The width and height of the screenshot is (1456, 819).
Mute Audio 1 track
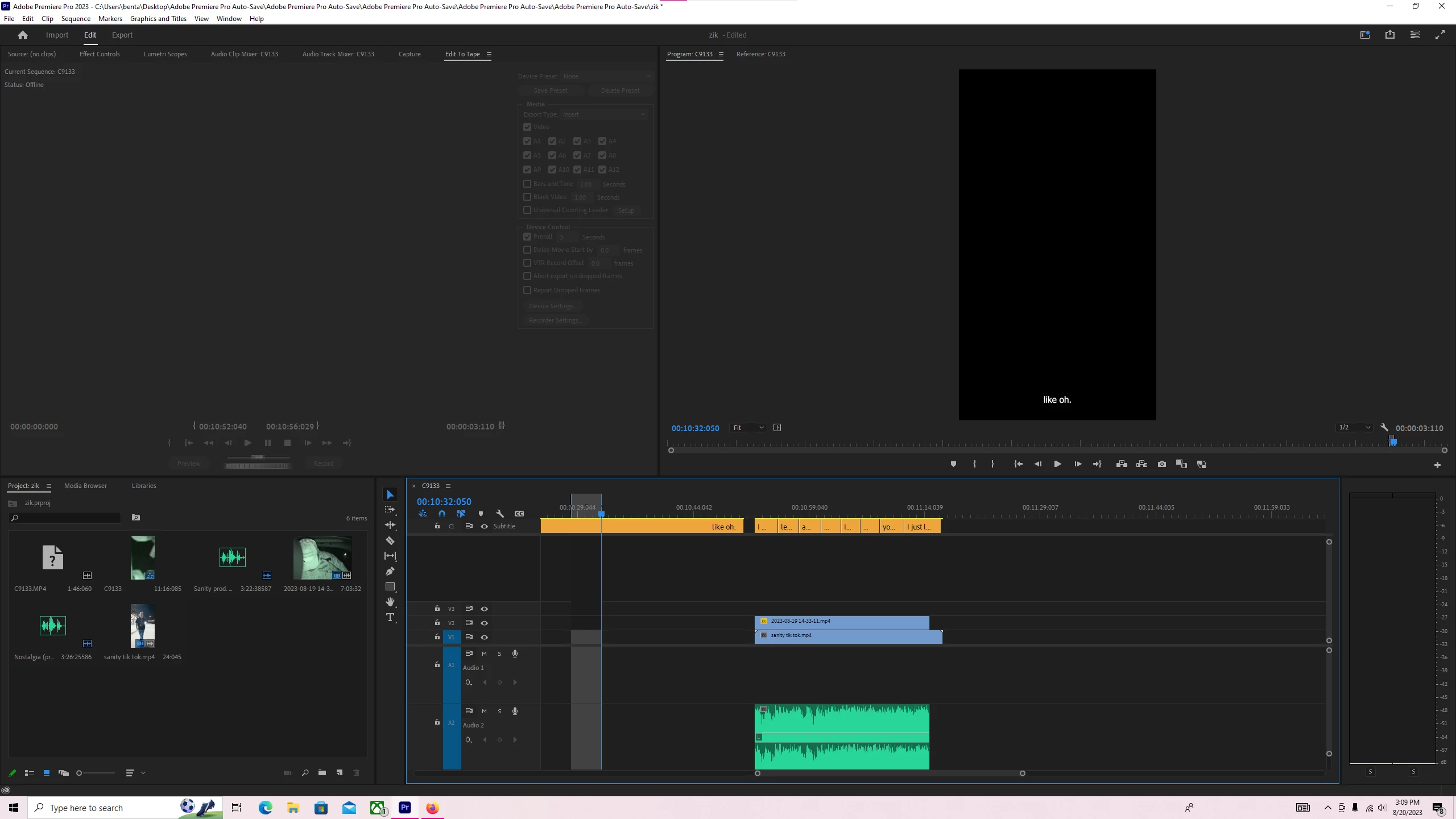[x=485, y=653]
